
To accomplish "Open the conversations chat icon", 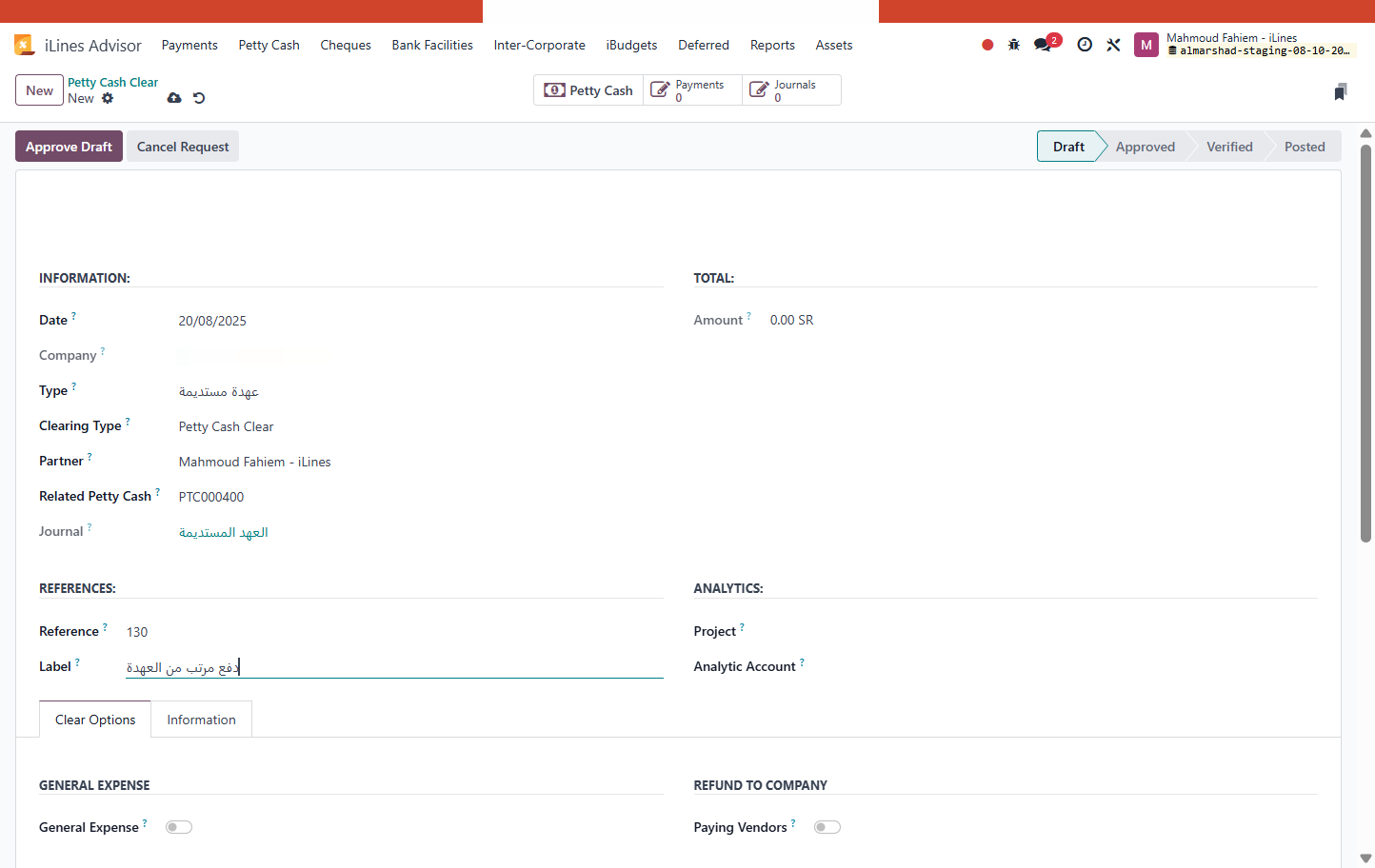I will [1043, 45].
